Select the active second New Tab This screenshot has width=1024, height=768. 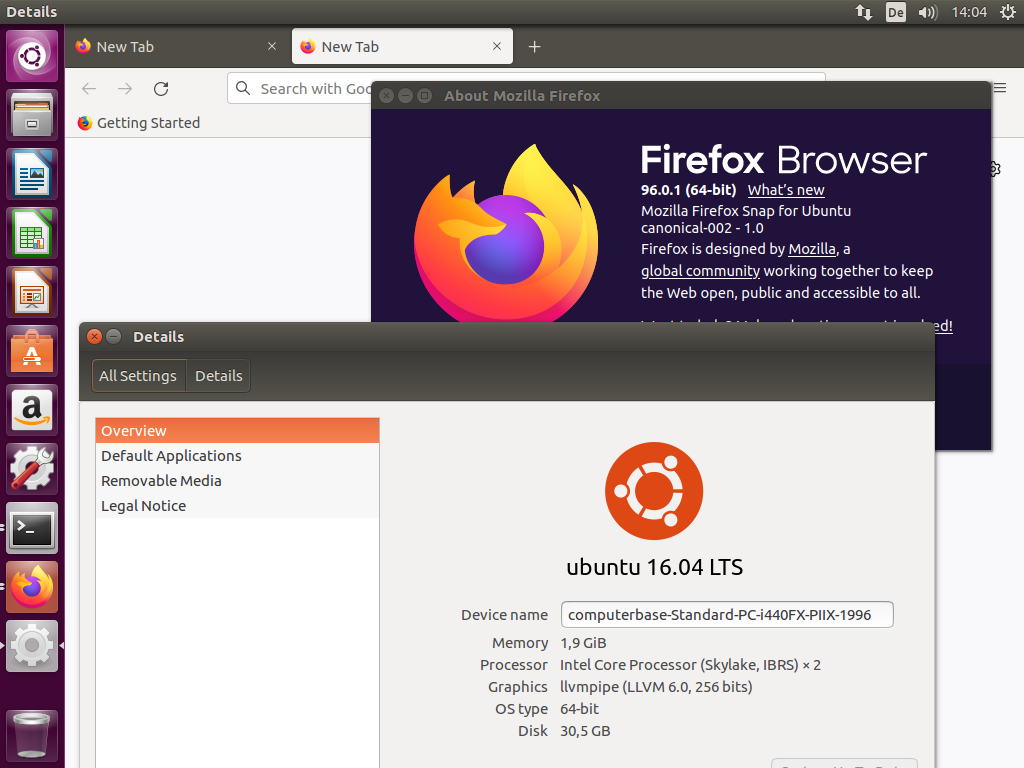coord(402,46)
